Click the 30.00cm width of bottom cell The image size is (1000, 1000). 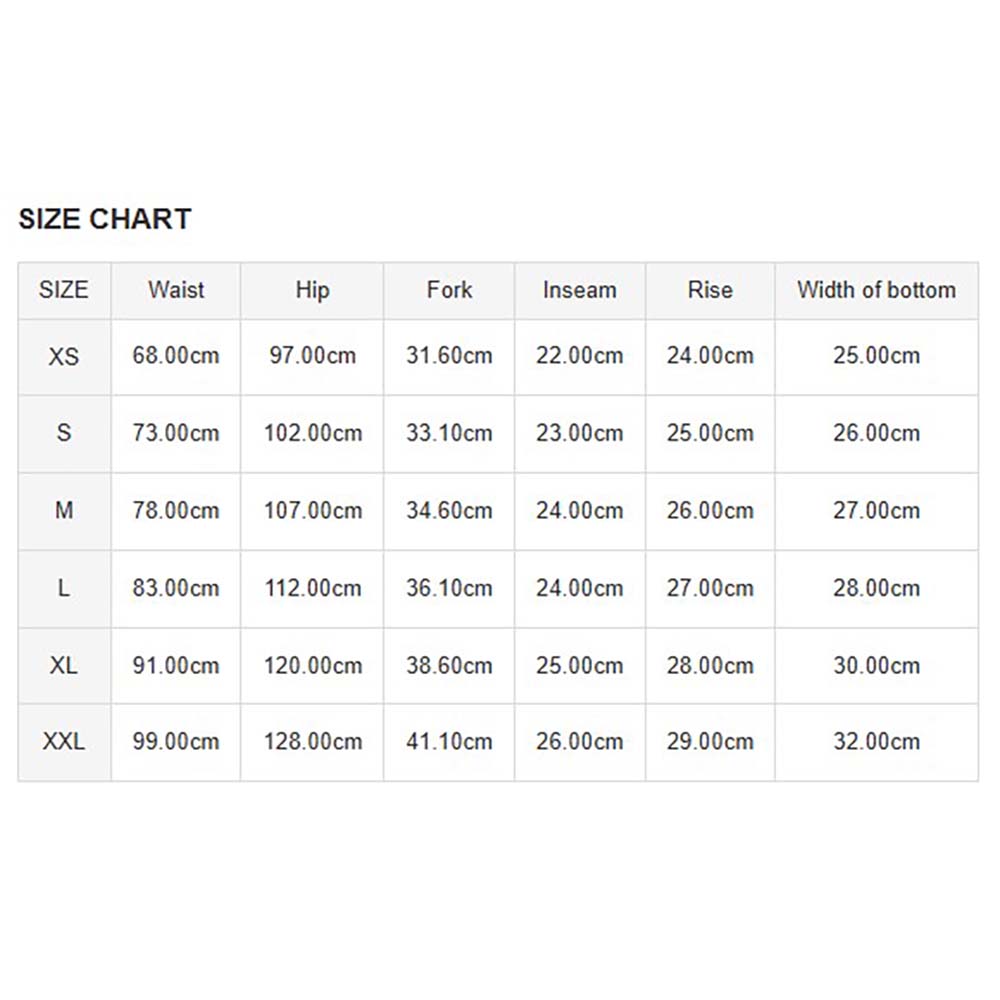876,666
